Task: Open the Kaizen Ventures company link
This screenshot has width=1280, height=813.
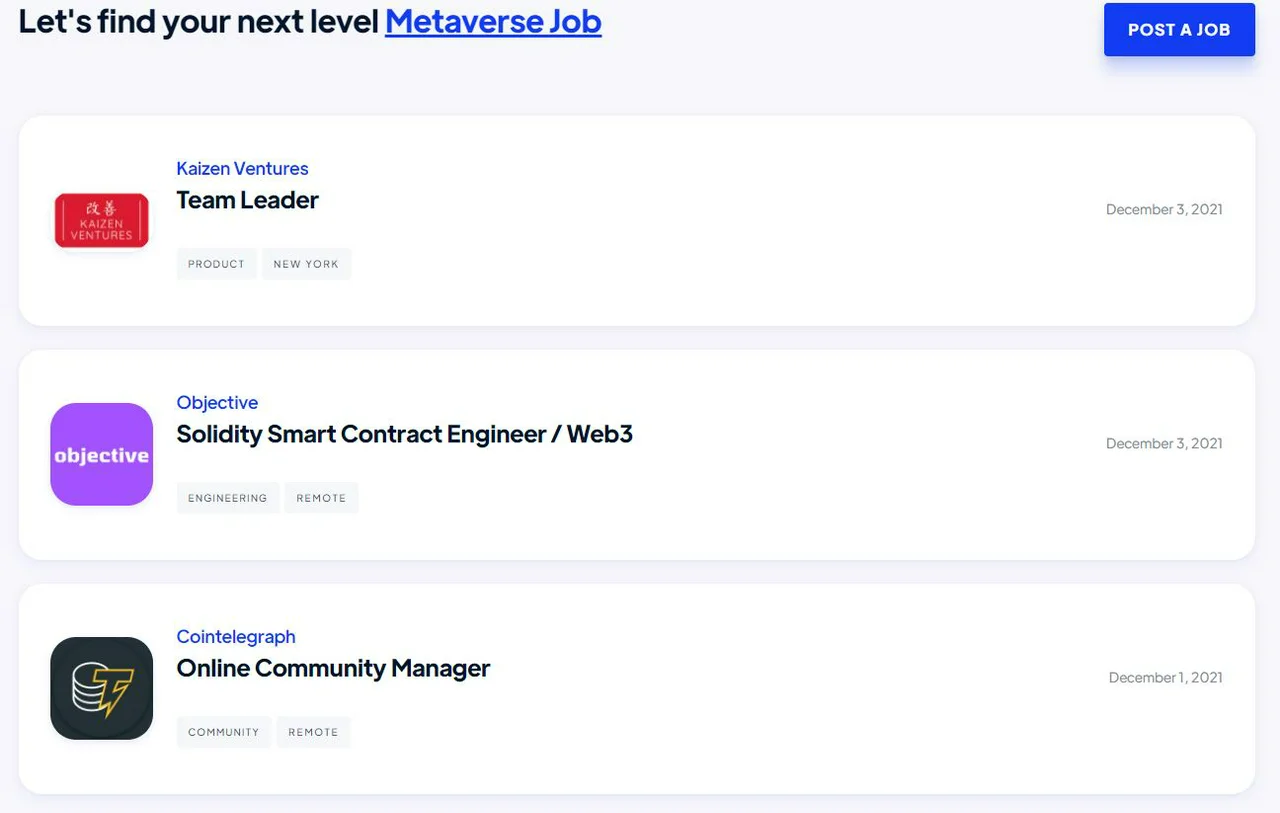Action: [x=242, y=168]
